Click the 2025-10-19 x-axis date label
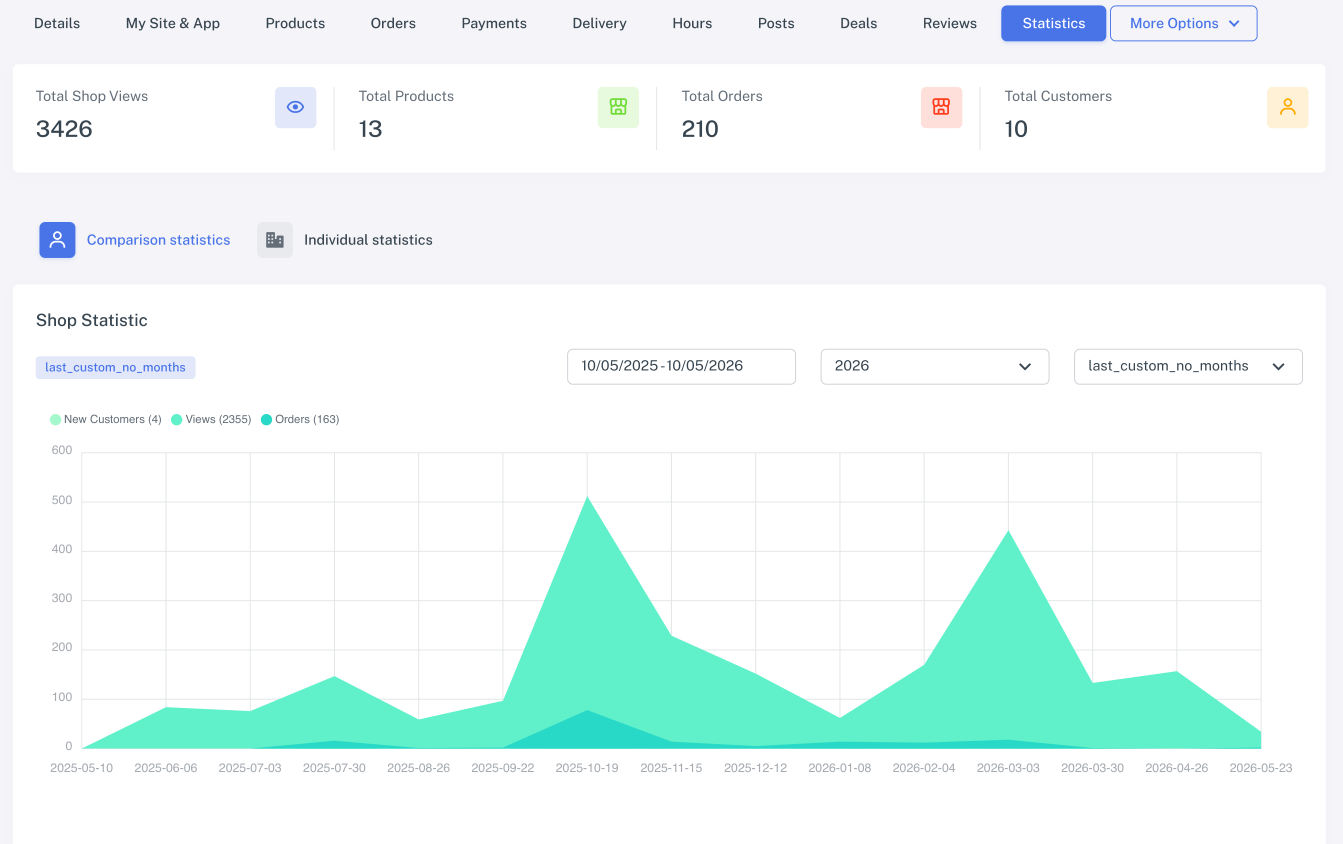The height and width of the screenshot is (844, 1343). click(587, 768)
